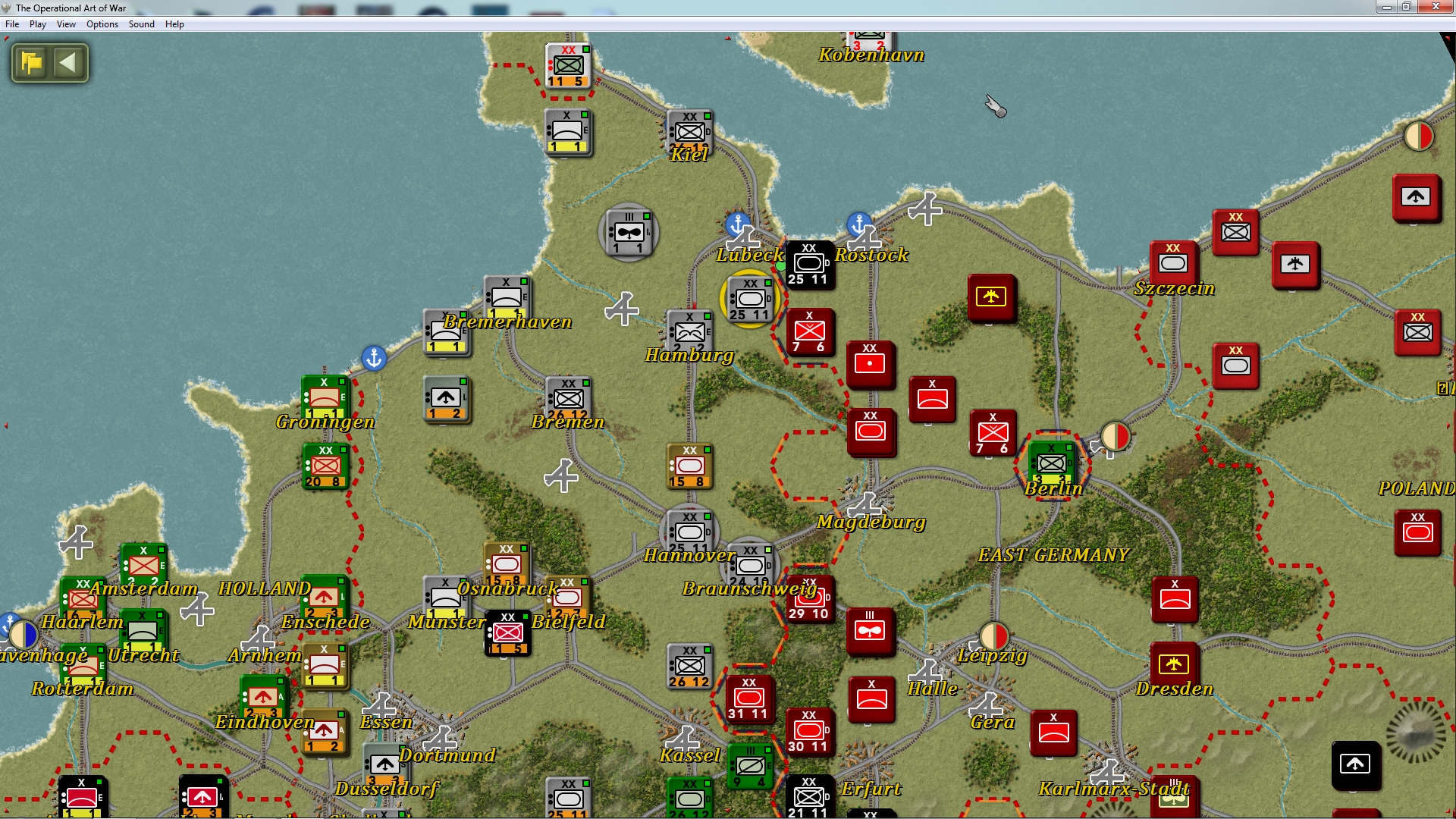Select the gray 26-12 division at Bremen
1456x819 pixels.
pyautogui.click(x=568, y=400)
